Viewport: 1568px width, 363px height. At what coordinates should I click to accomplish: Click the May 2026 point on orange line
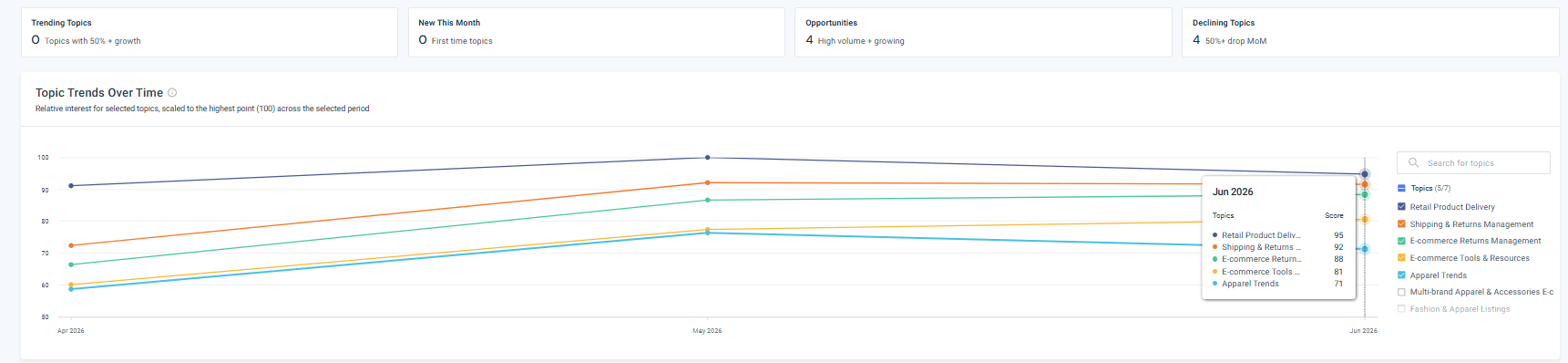pyautogui.click(x=708, y=182)
